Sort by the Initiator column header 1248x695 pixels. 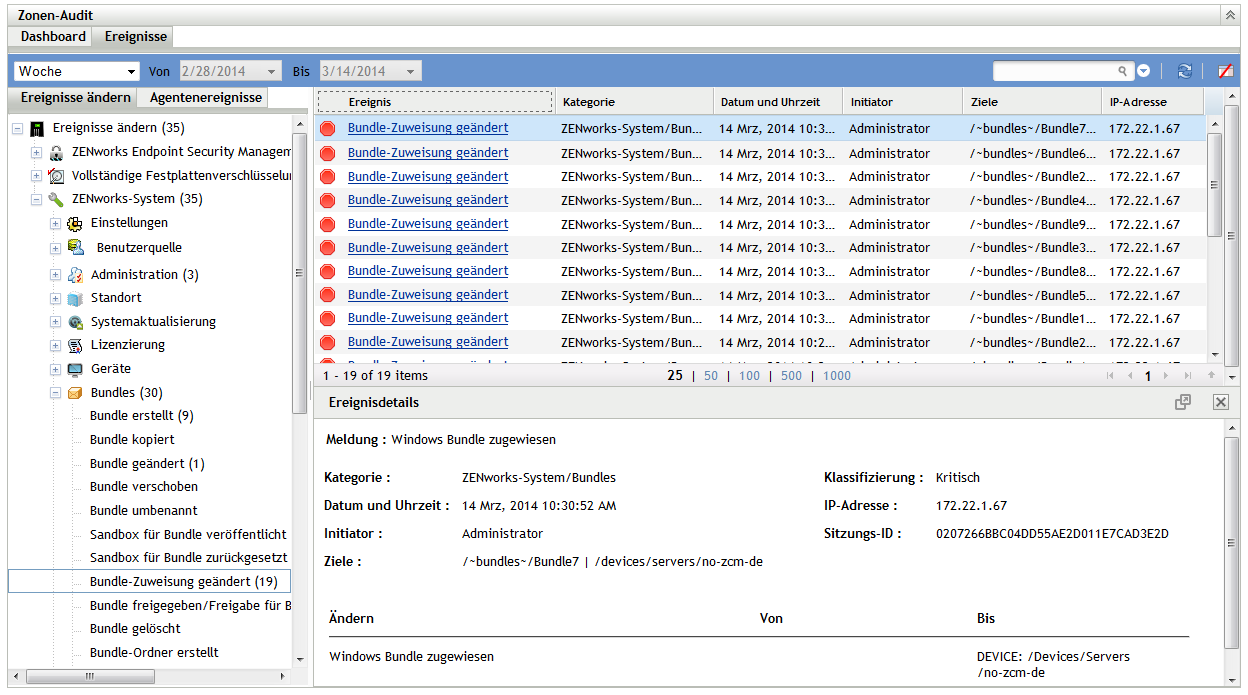pos(902,102)
